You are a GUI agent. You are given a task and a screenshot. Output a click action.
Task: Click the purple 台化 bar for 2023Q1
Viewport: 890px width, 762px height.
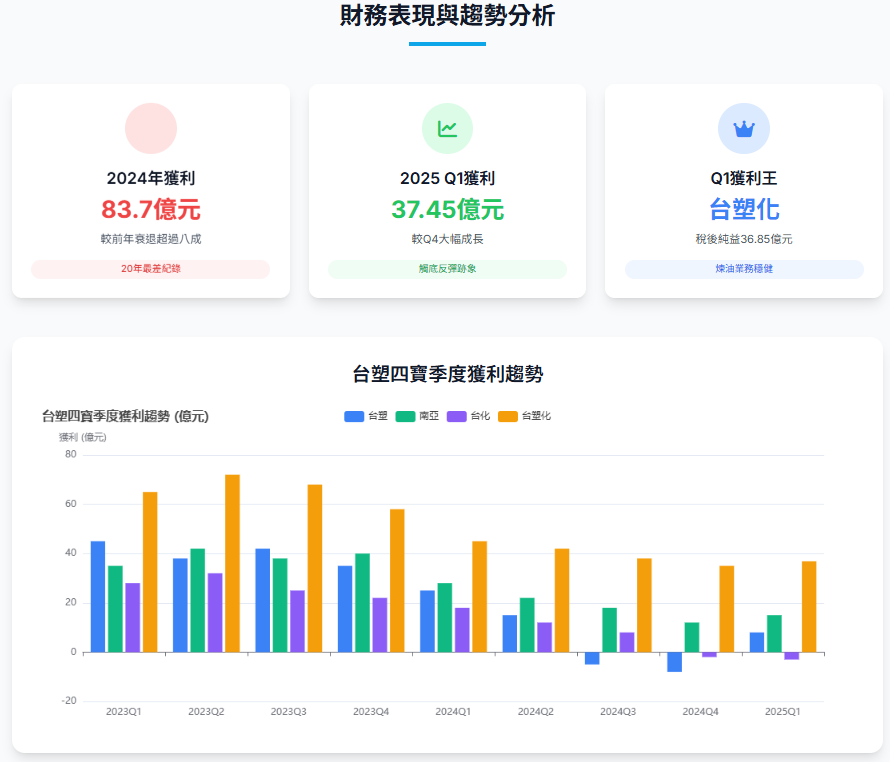[133, 617]
